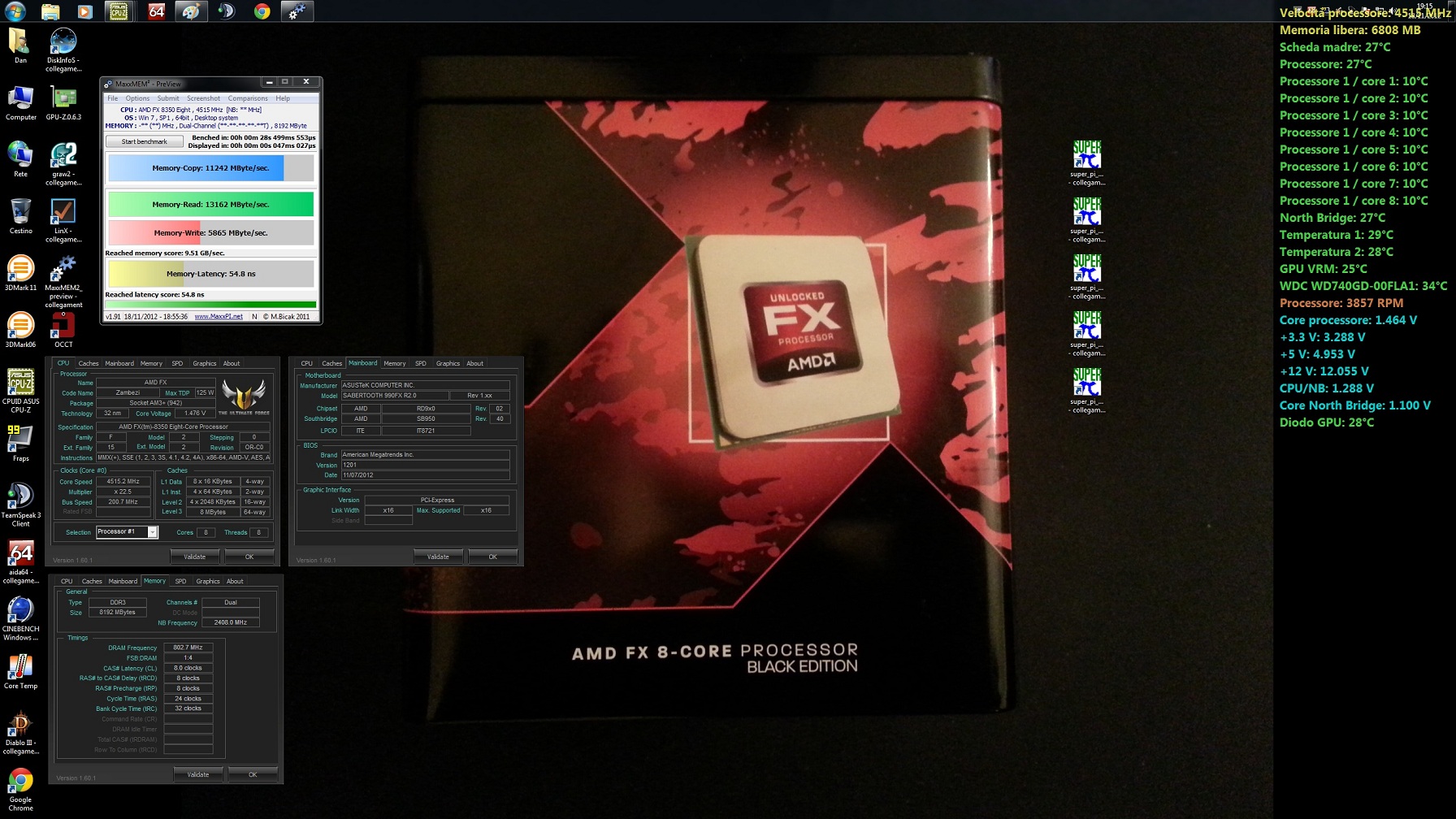Open the Windows Start orb
The height and width of the screenshot is (819, 1456).
15,11
